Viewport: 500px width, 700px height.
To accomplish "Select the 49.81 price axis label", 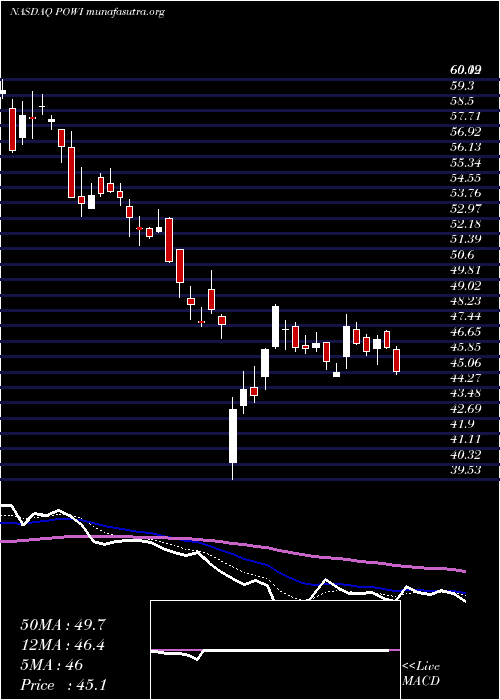I will pyautogui.click(x=465, y=270).
